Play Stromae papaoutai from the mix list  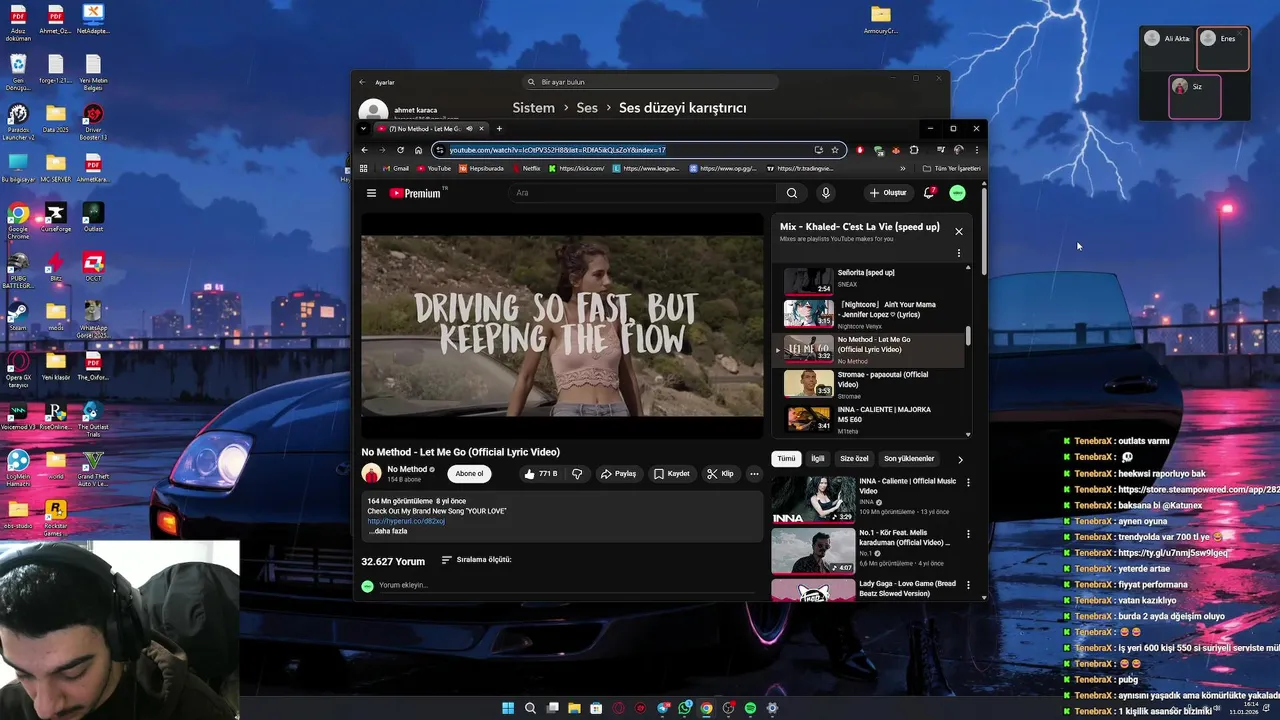(870, 384)
